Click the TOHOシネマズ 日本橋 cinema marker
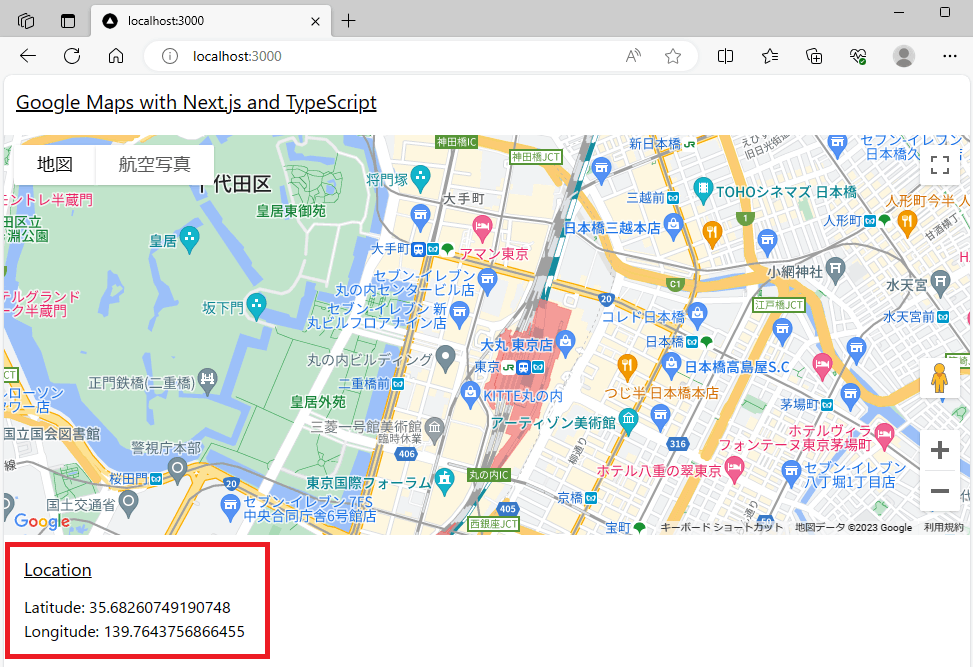 point(703,190)
